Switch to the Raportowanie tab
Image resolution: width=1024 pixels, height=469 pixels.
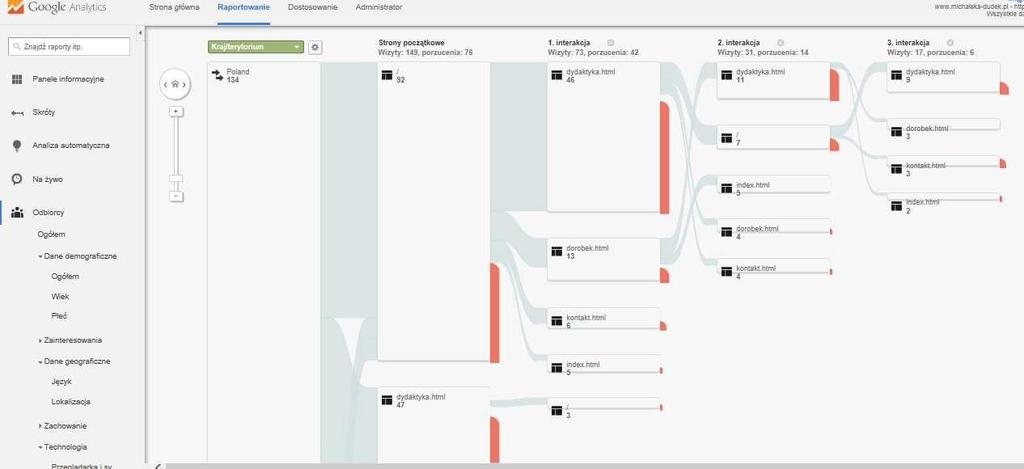pyautogui.click(x=243, y=7)
